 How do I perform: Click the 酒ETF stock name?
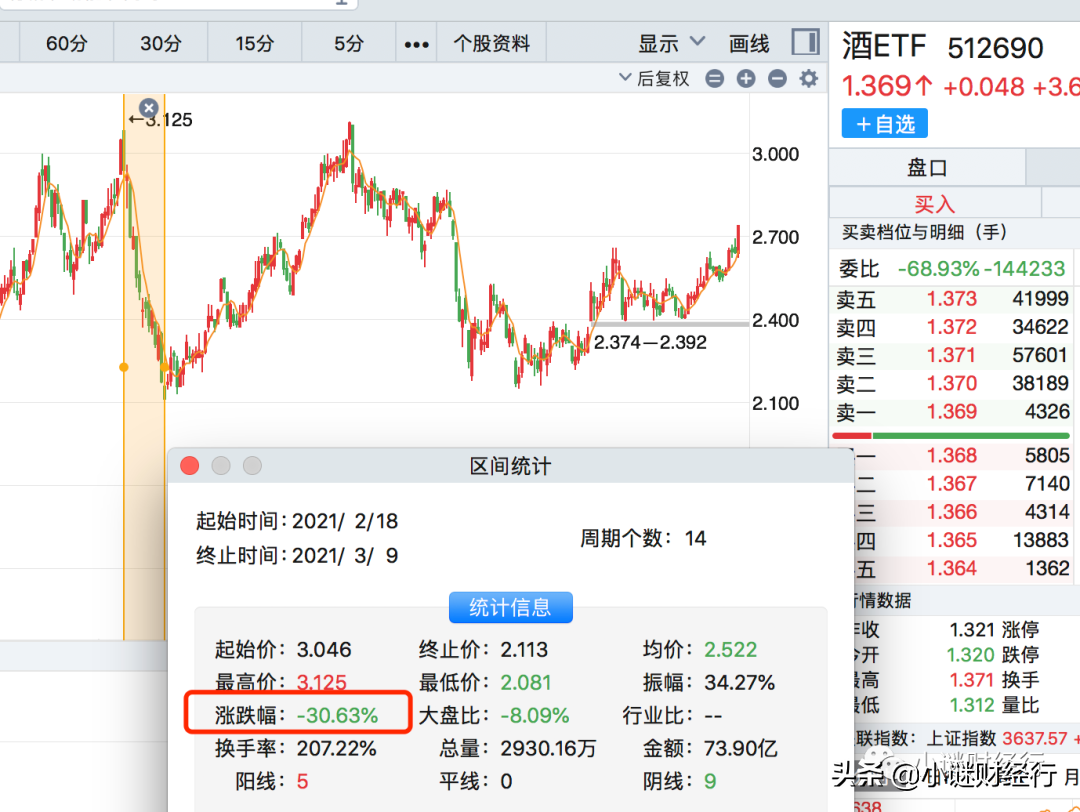884,47
